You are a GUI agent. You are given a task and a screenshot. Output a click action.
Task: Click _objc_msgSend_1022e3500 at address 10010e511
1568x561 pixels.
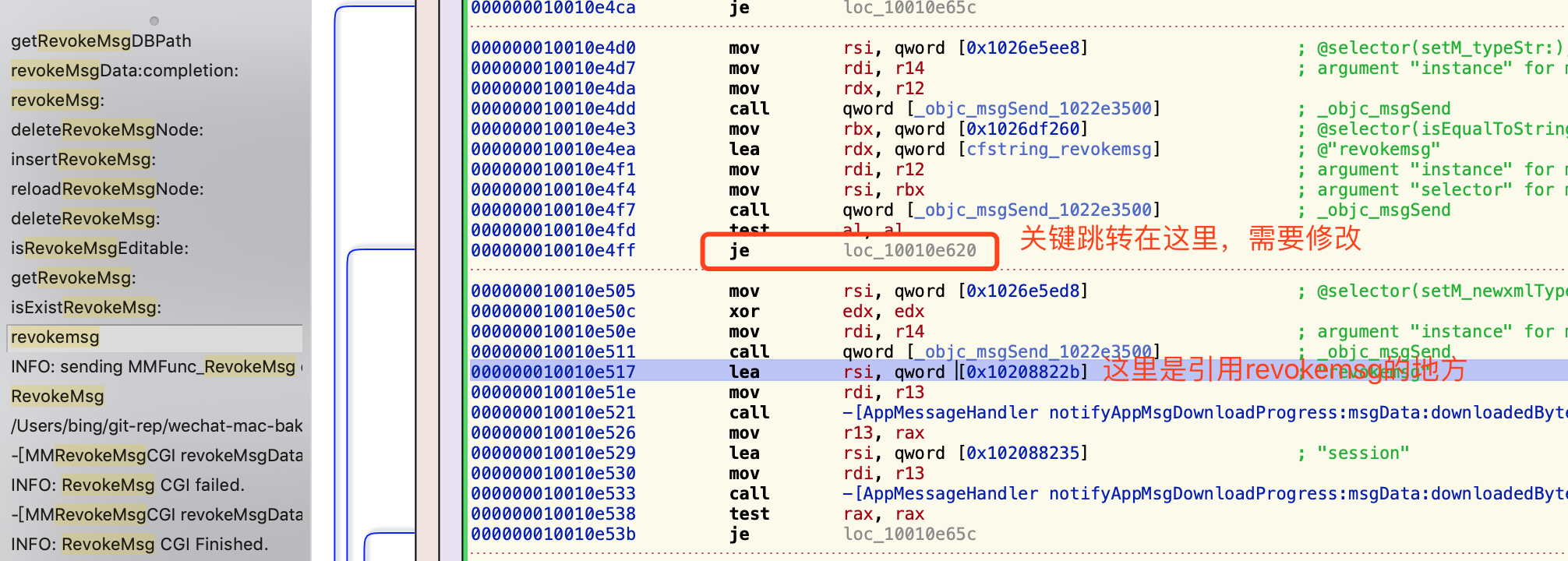pos(1033,351)
